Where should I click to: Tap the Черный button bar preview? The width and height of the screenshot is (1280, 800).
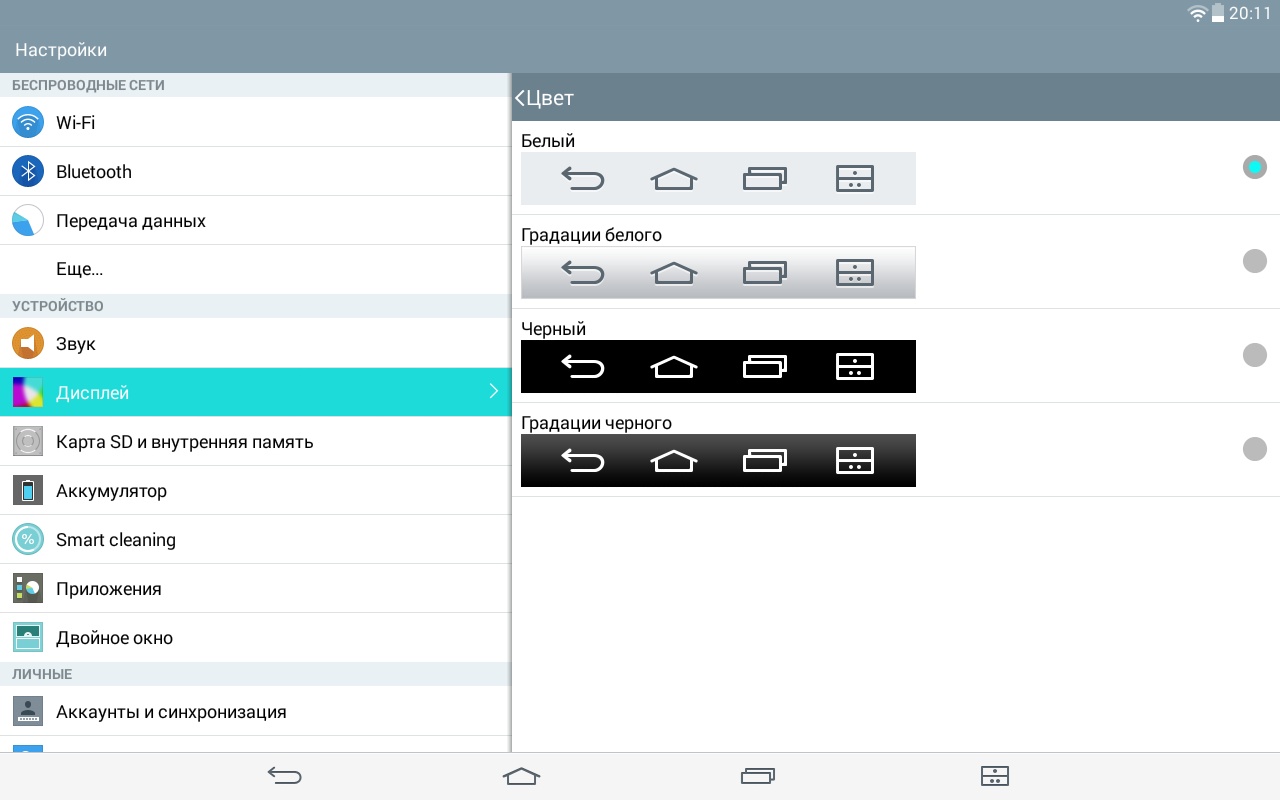pyautogui.click(x=718, y=366)
